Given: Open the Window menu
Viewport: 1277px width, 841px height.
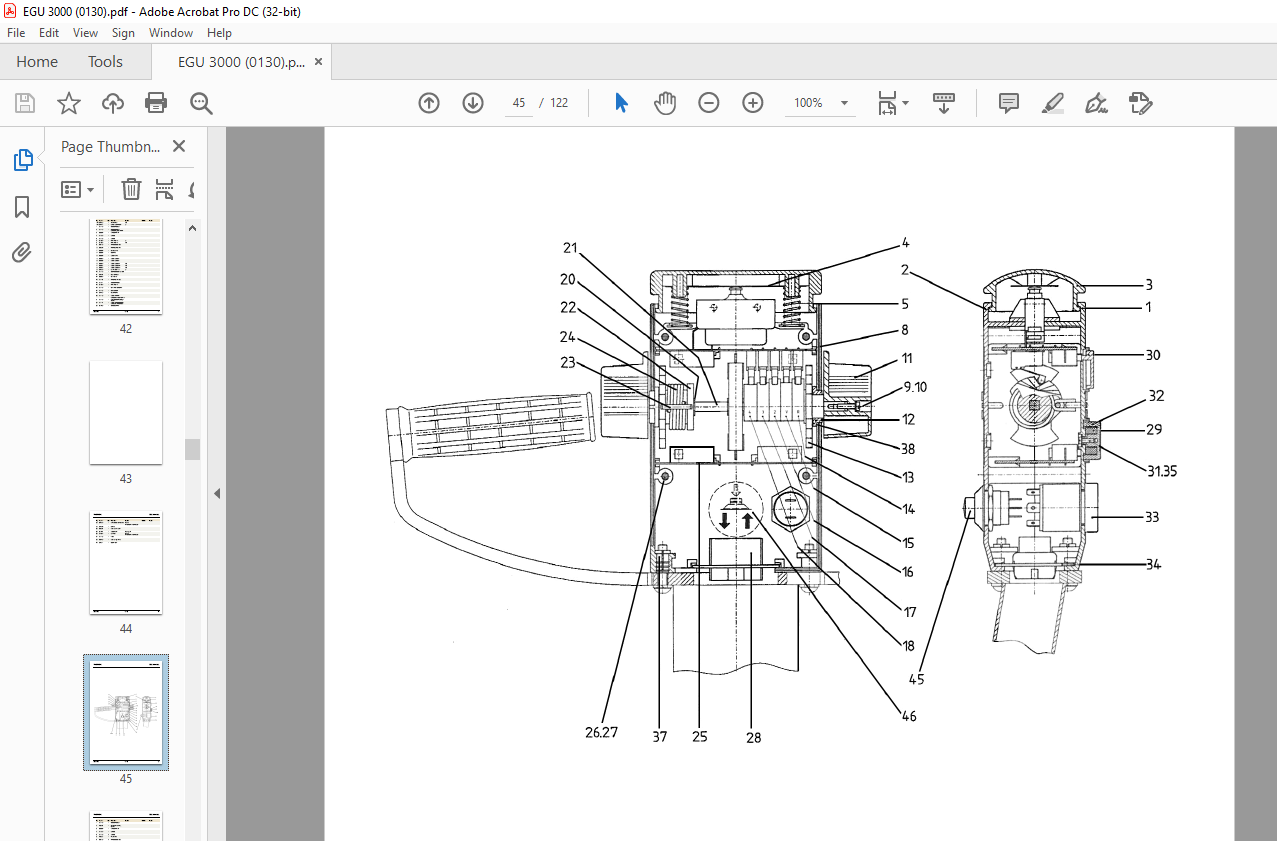Looking at the screenshot, I should [x=171, y=33].
